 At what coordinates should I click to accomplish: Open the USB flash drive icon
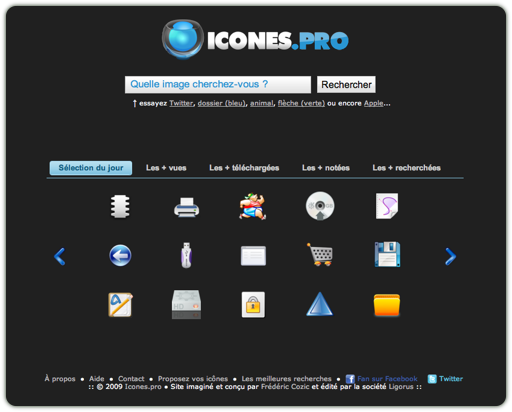pos(186,255)
